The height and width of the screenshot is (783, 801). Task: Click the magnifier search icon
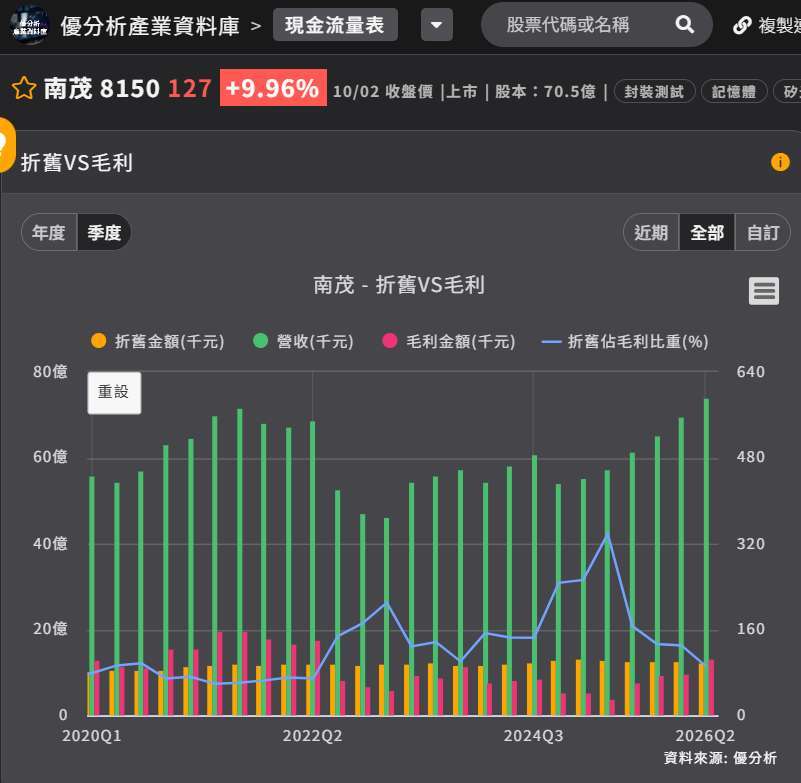pos(685,24)
